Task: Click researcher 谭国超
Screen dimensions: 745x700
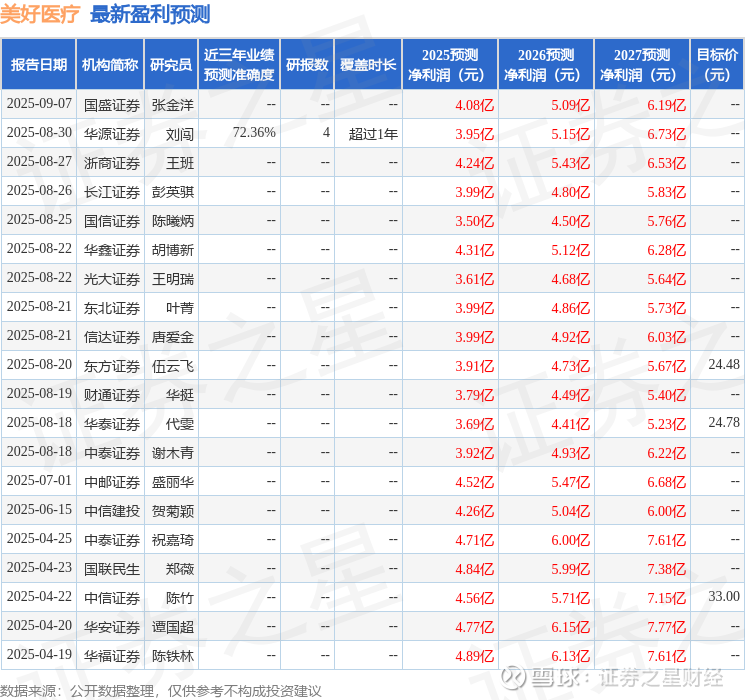Action: click(172, 627)
